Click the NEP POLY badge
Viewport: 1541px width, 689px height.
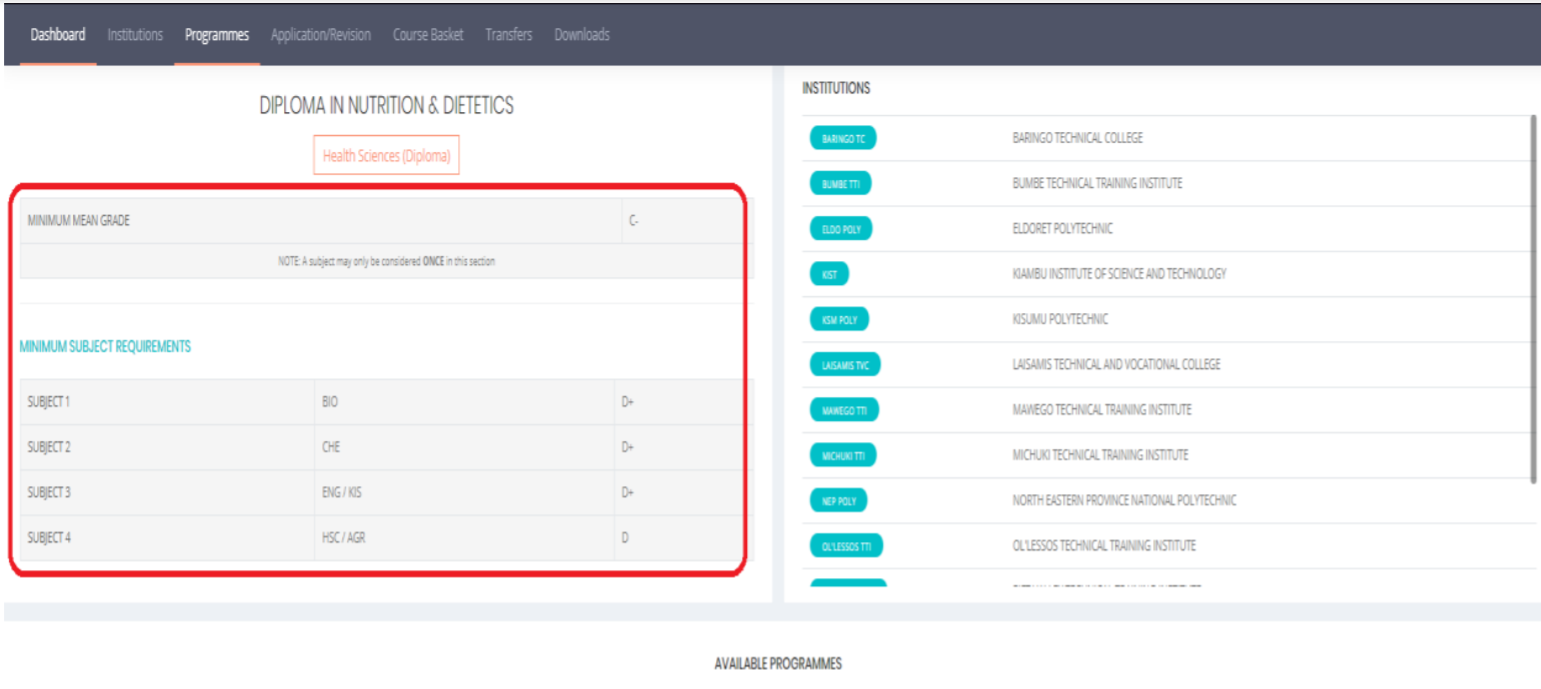838,500
